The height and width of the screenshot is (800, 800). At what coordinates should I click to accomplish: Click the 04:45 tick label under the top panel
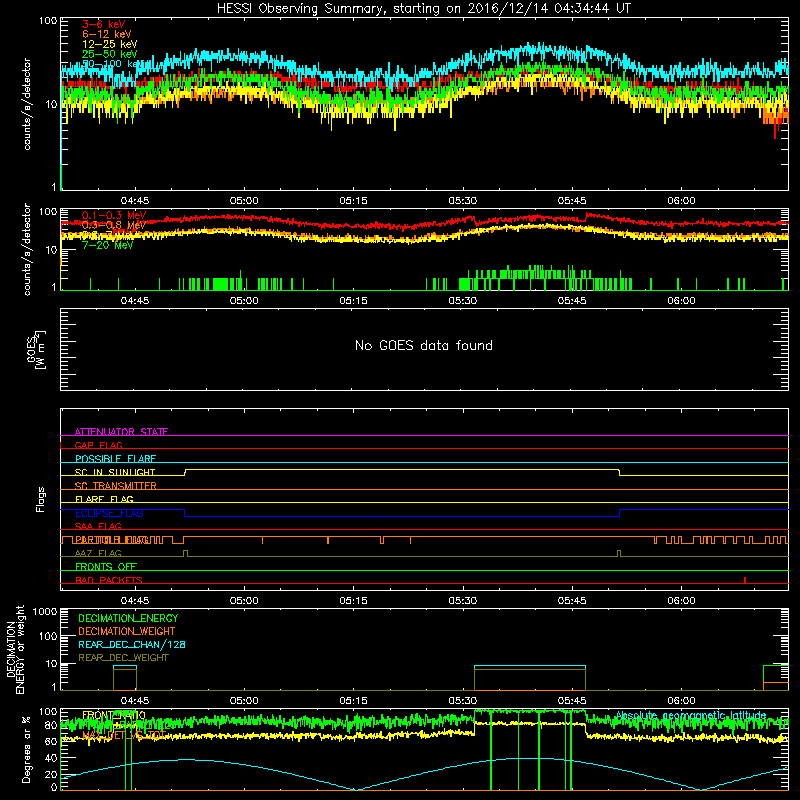[x=135, y=201]
